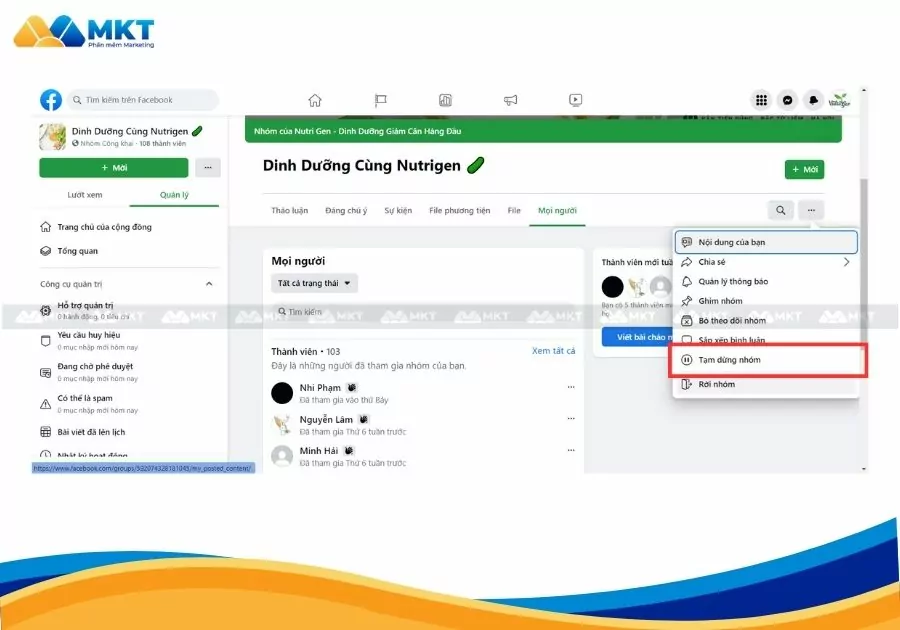The height and width of the screenshot is (630, 900).
Task: Click Nhi Phạm's profile picture
Action: pos(282,393)
